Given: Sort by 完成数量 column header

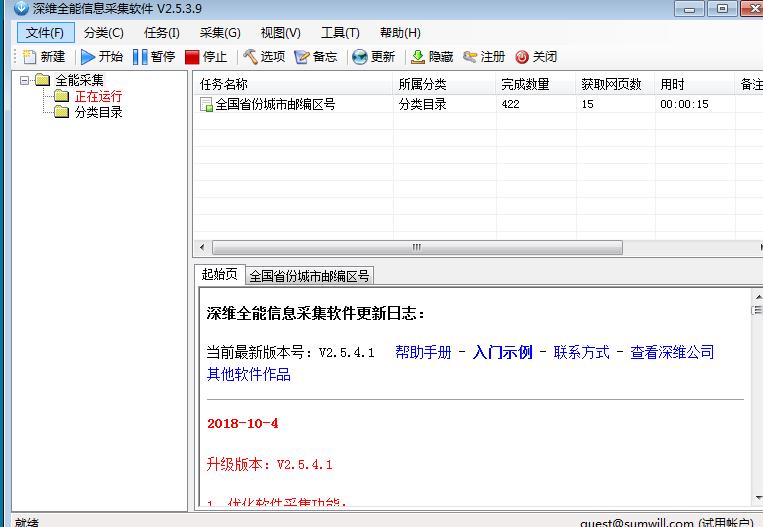Looking at the screenshot, I should 536,84.
